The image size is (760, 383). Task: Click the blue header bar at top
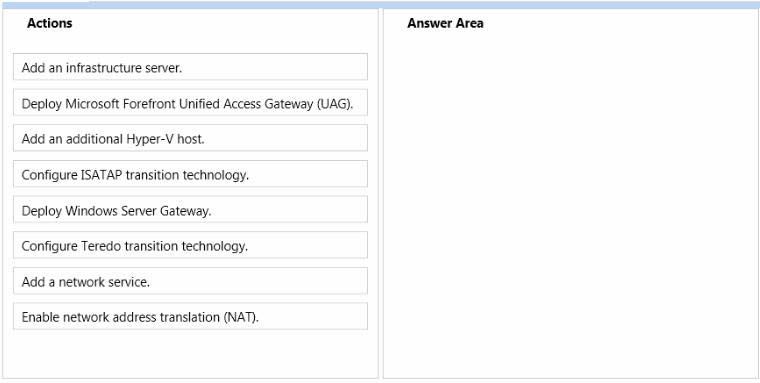[x=380, y=5]
